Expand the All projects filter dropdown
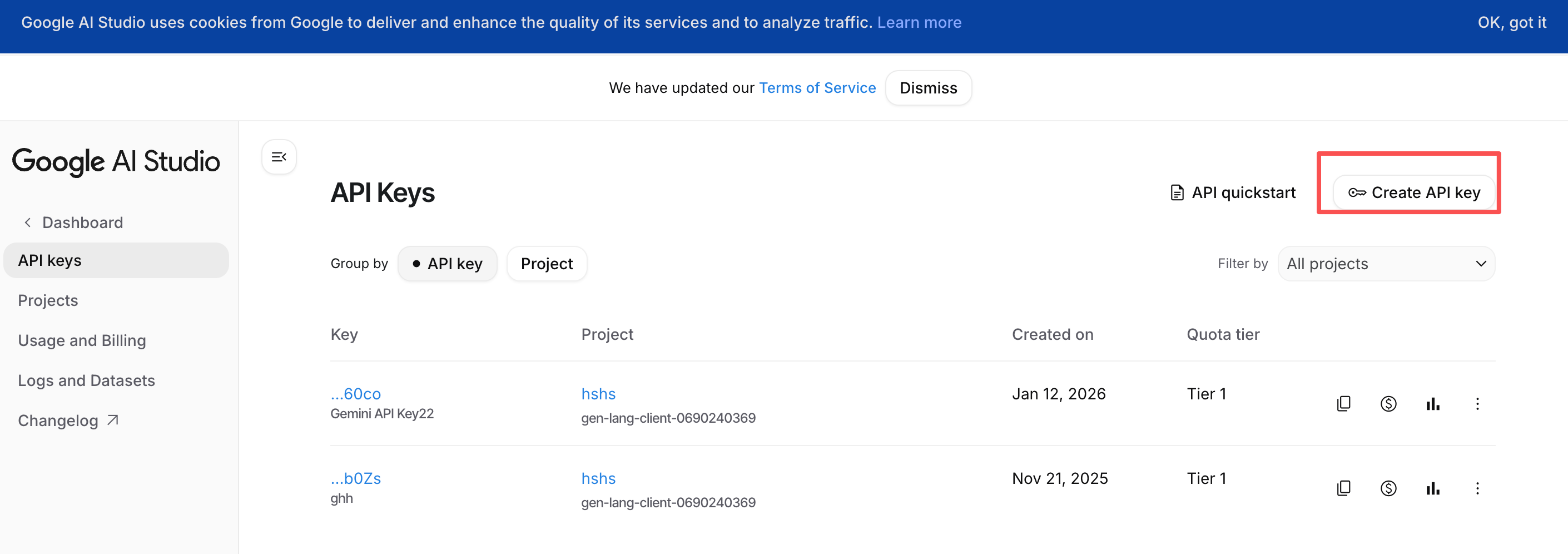This screenshot has width=1568, height=554. click(x=1386, y=264)
